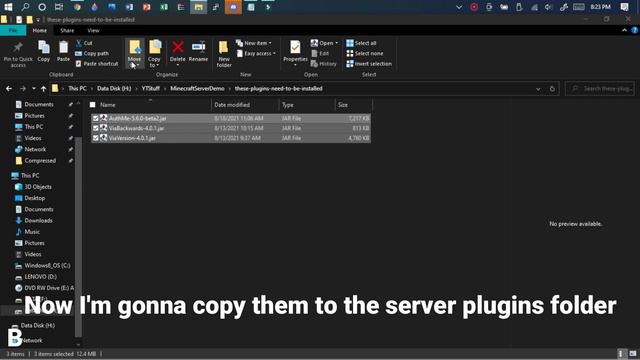640x360 pixels.
Task: Open the Move to menu
Action: click(134, 54)
